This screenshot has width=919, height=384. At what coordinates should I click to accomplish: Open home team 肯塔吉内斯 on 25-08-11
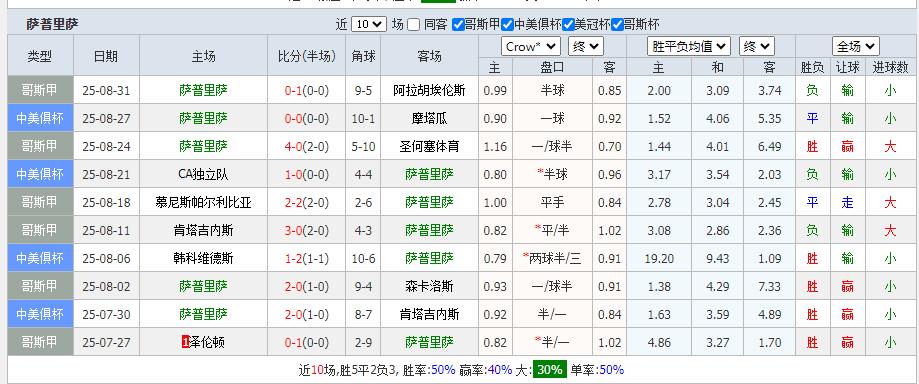tap(203, 230)
